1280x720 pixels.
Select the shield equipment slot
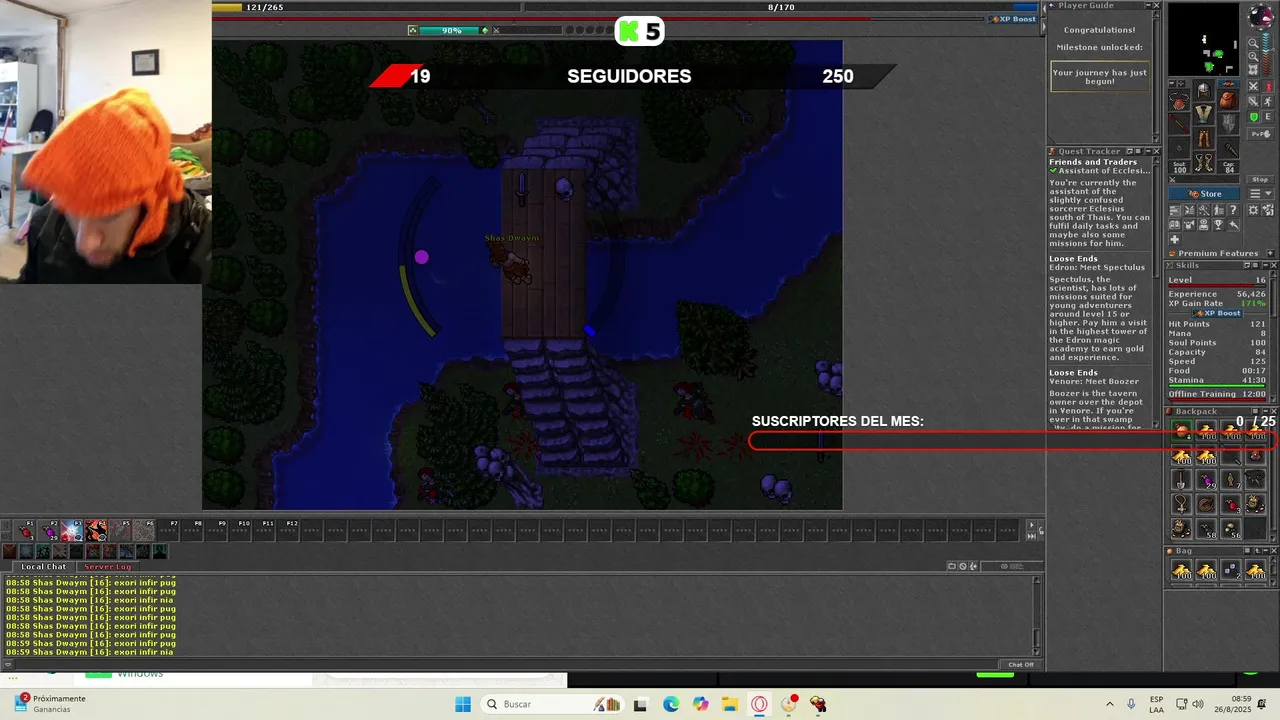pos(1228,123)
